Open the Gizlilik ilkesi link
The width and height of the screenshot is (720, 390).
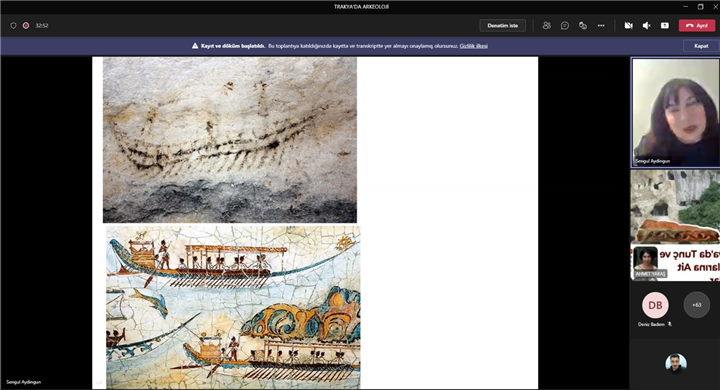(x=473, y=46)
